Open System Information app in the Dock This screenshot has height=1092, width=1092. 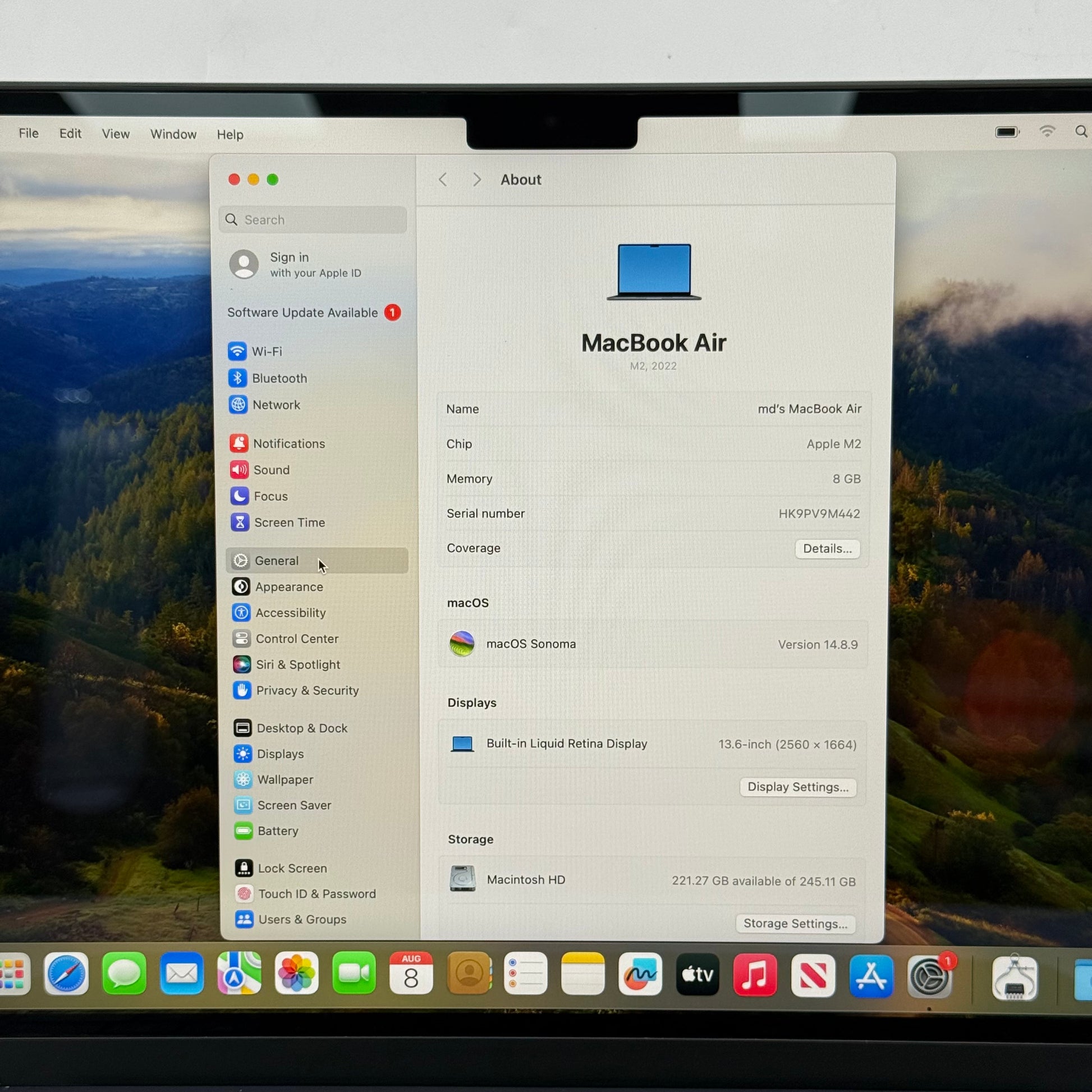click(1015, 978)
